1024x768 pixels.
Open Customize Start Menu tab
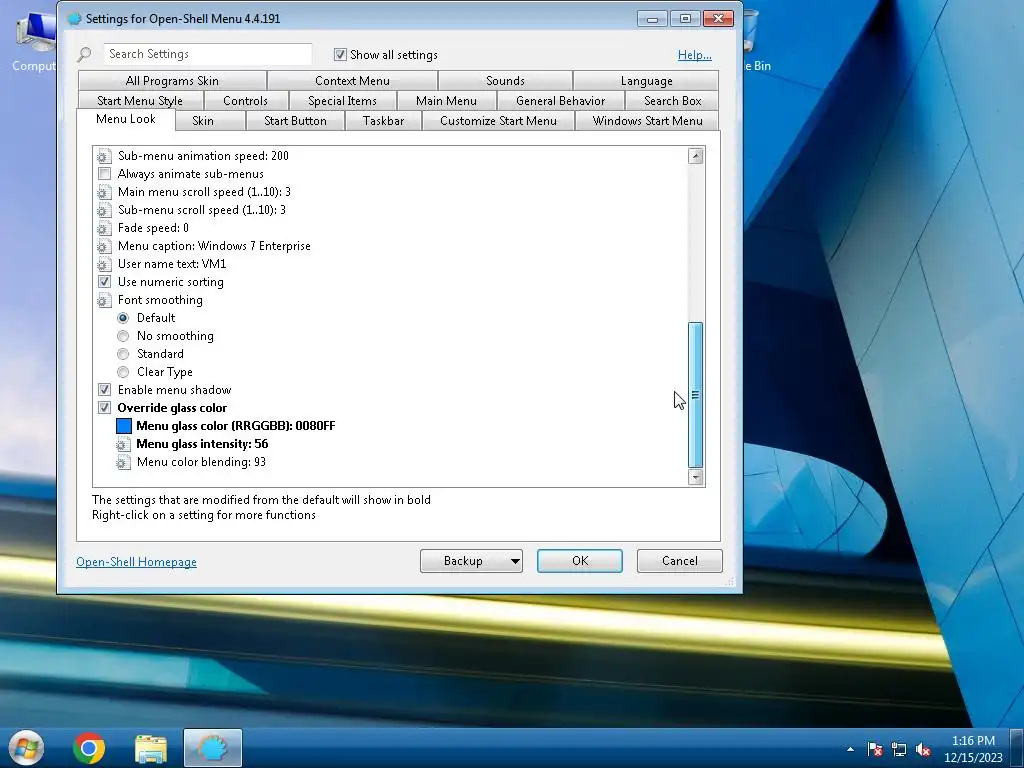(498, 121)
